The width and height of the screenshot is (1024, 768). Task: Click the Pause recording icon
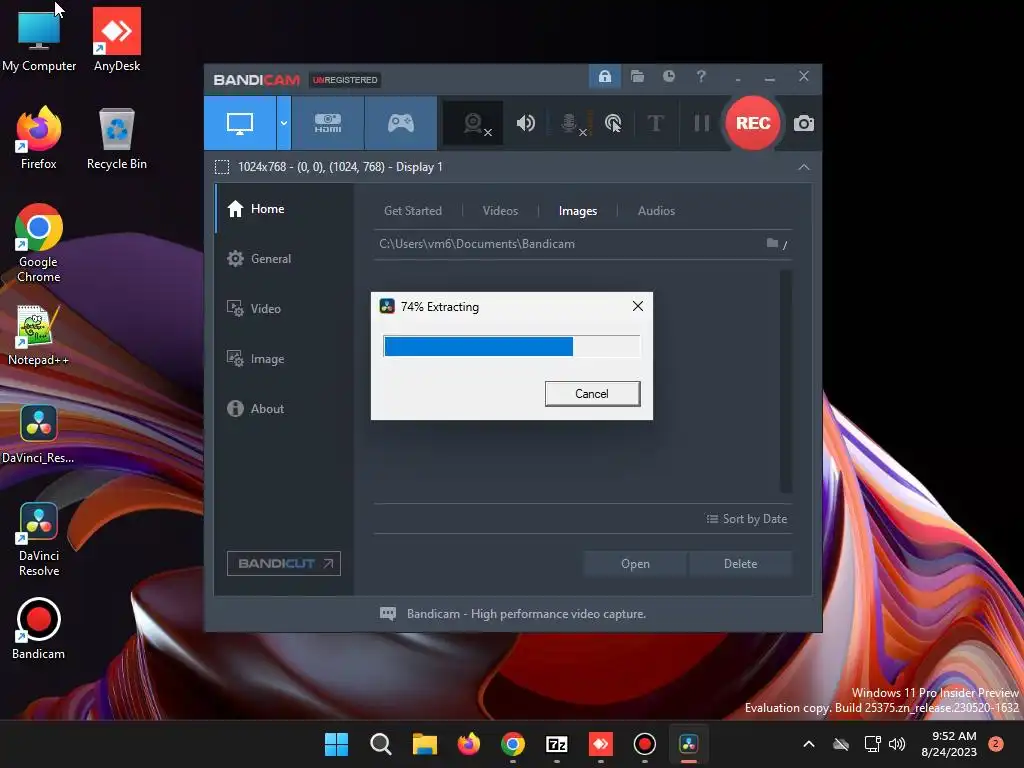[x=701, y=123]
